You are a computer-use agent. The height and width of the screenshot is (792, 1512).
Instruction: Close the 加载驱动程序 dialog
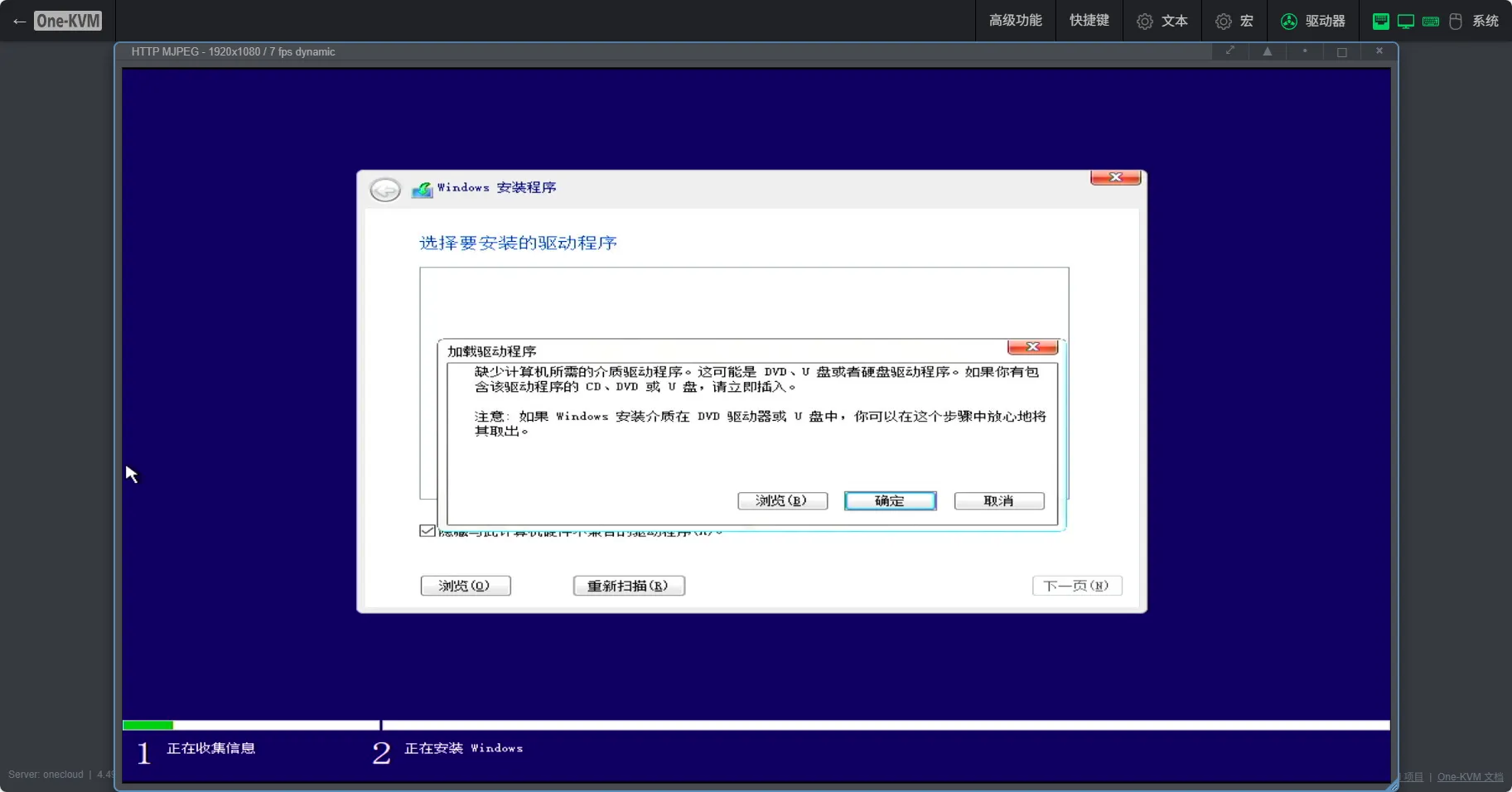pyautogui.click(x=1032, y=346)
